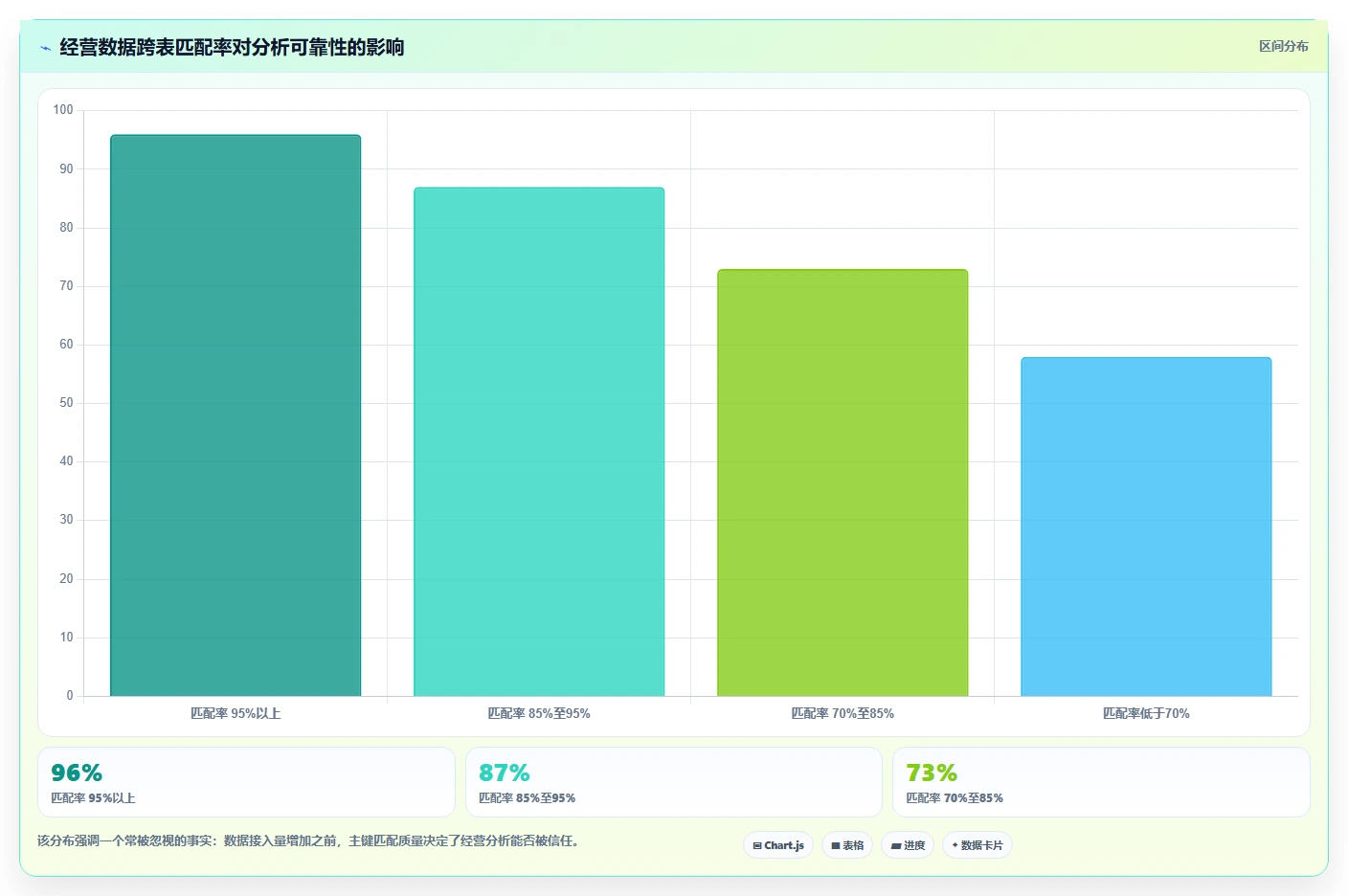Click x-axis label 匹配率 70%至85%
This screenshot has height=896, width=1348.
[842, 713]
